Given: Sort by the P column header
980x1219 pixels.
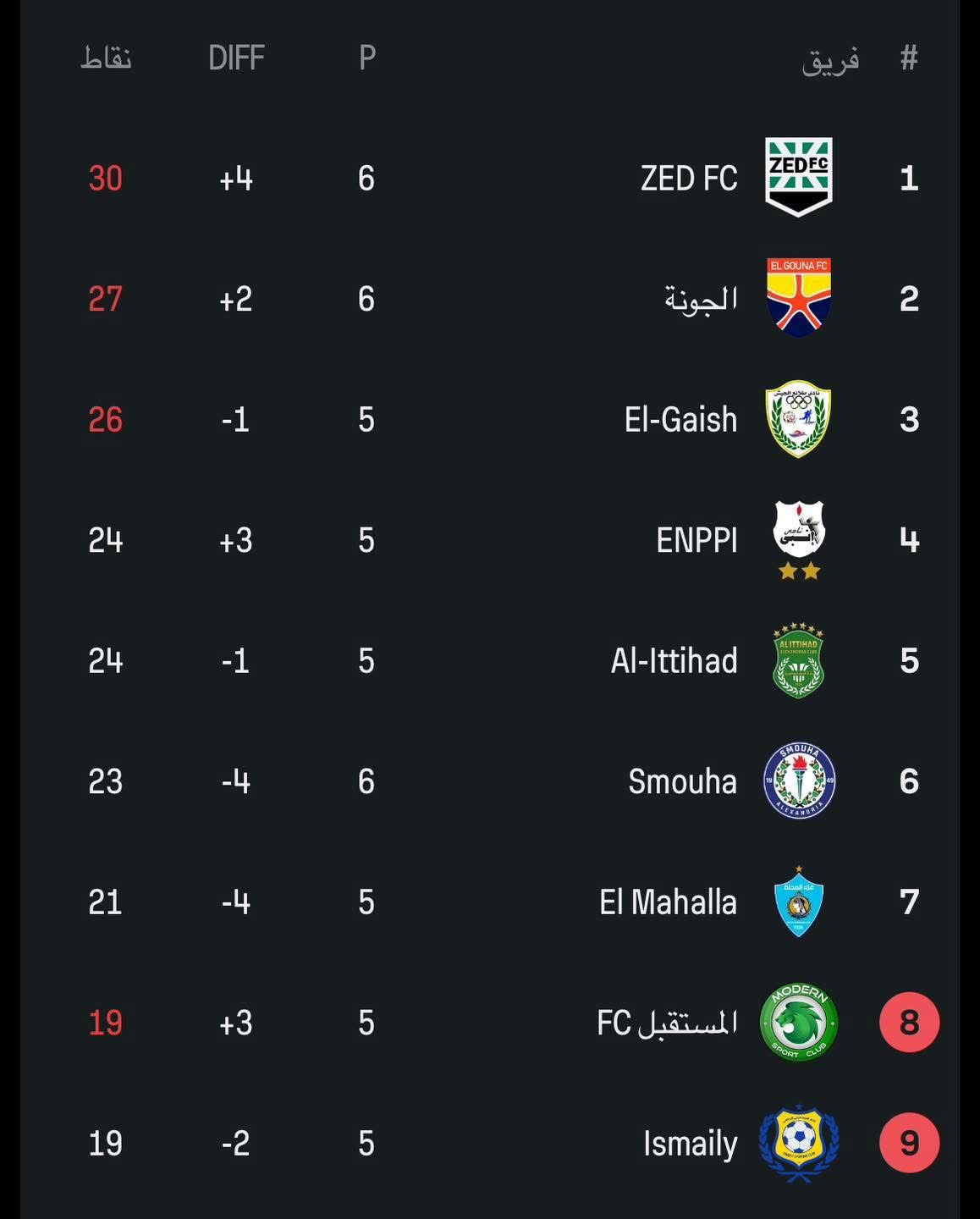Looking at the screenshot, I should click(366, 58).
